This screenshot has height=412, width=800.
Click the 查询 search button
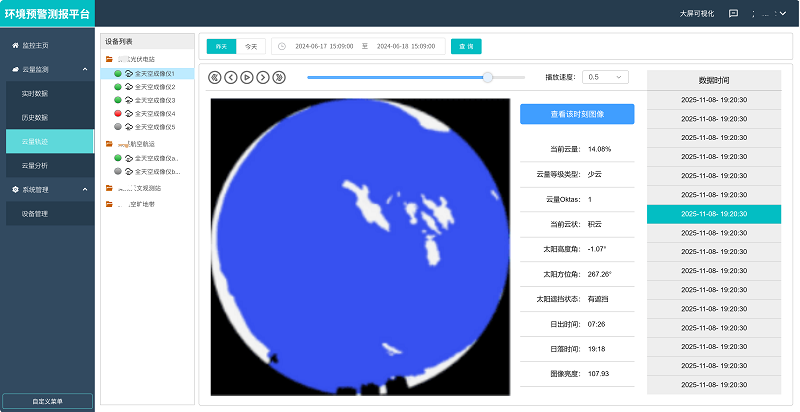click(x=466, y=46)
